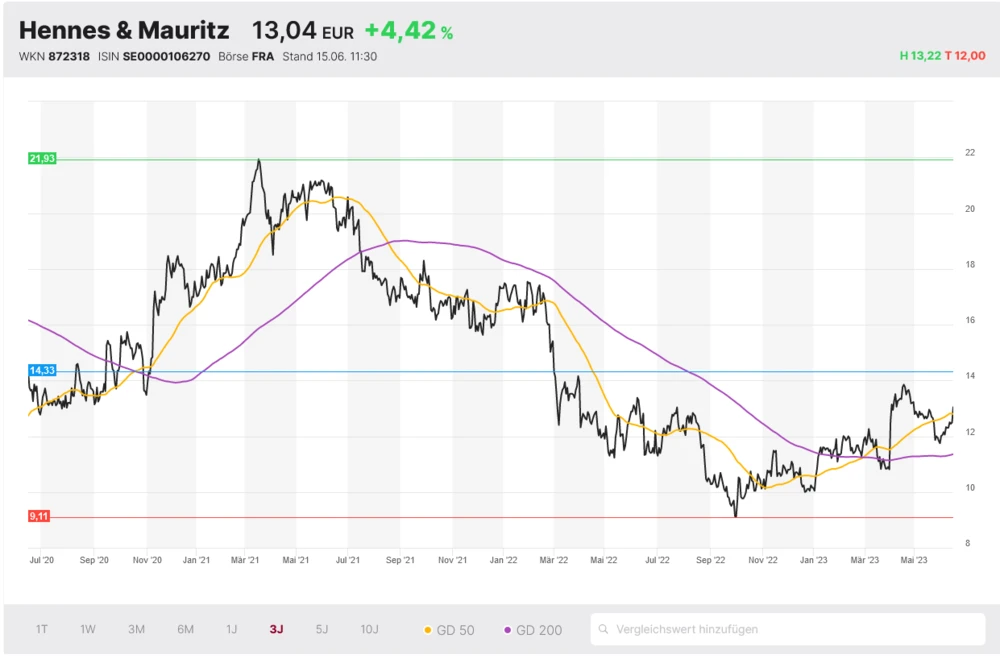This screenshot has width=1000, height=659.
Task: Click the magnifier icon in the comparison search
Action: (x=603, y=630)
